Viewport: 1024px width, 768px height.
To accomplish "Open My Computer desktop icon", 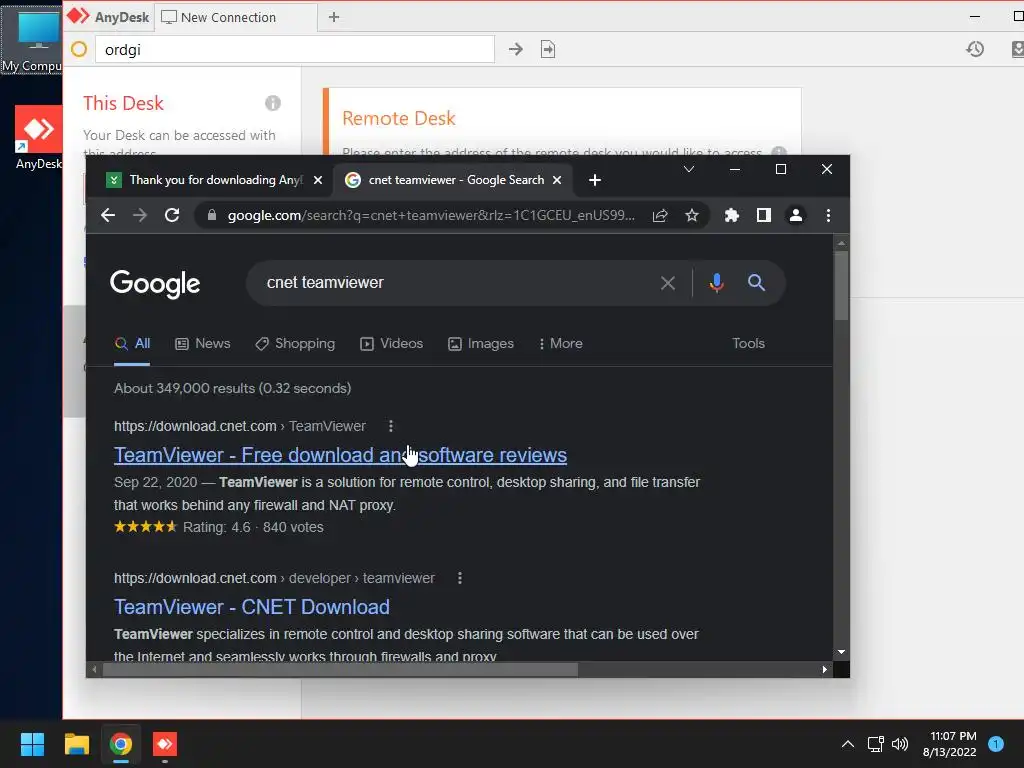I will click(x=31, y=39).
